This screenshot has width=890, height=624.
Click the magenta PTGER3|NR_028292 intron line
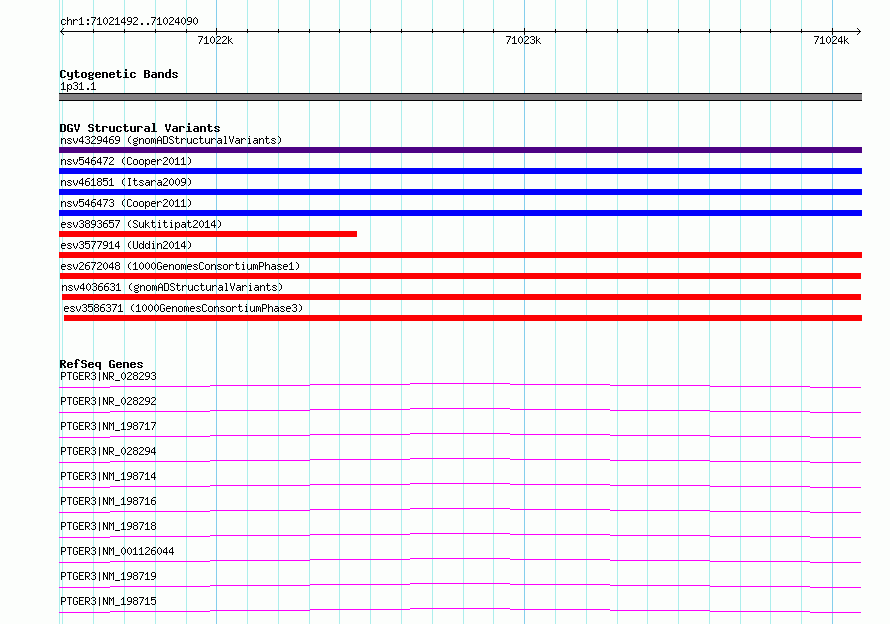[460, 411]
